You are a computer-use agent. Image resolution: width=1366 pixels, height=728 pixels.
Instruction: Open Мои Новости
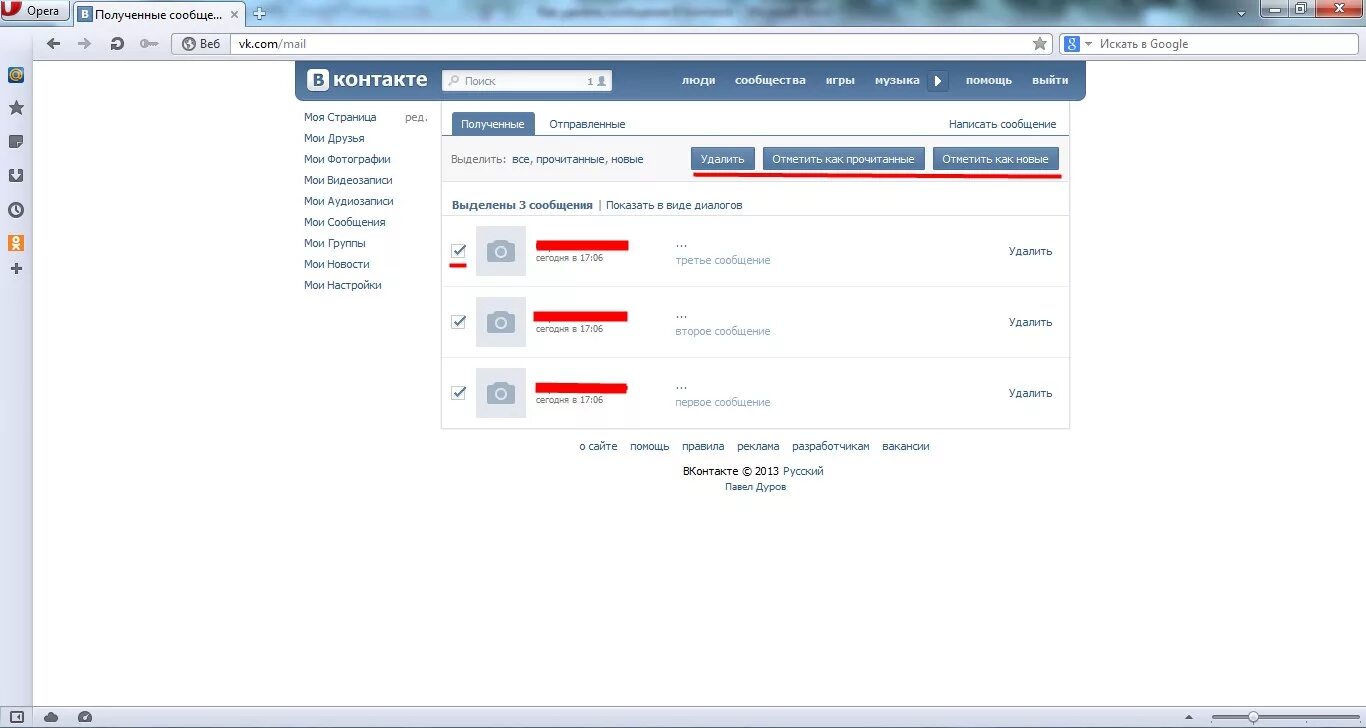(x=337, y=264)
